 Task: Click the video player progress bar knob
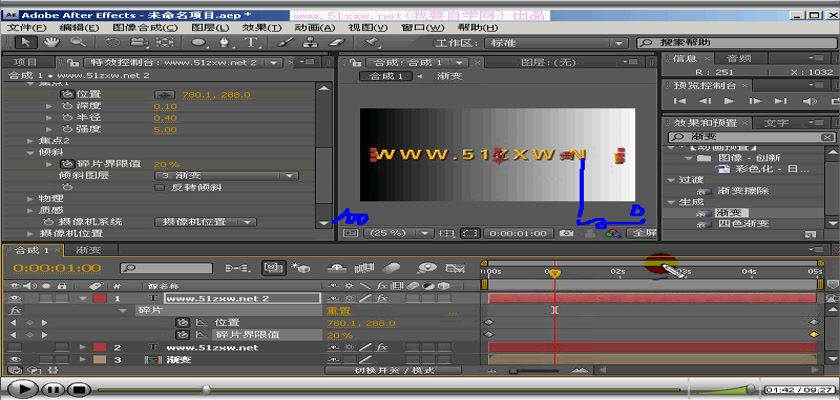point(206,389)
